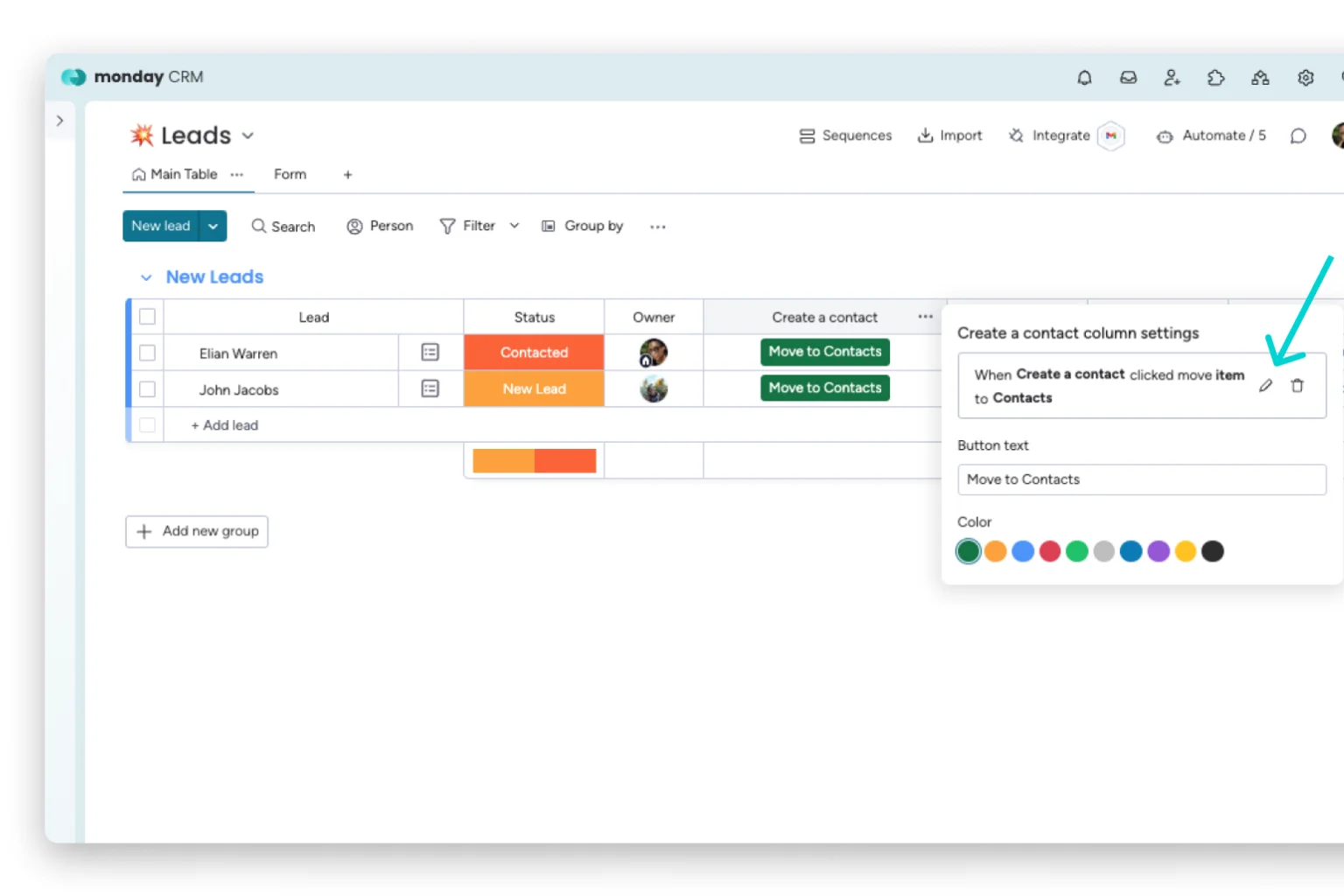The width and height of the screenshot is (1344, 896).
Task: Click the Status column header
Action: tap(534, 318)
